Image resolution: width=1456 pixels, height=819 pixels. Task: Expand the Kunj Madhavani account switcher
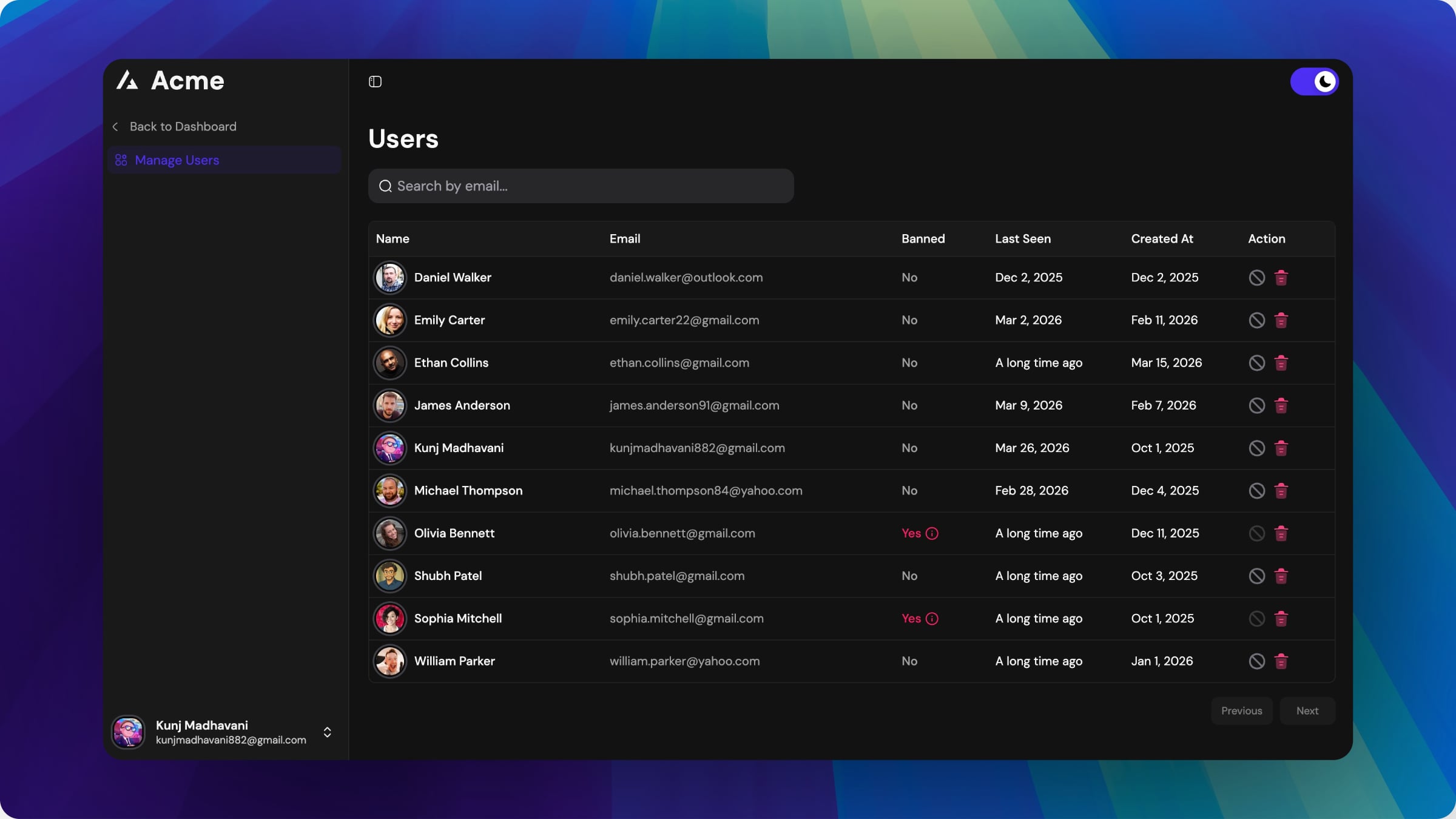(x=327, y=732)
